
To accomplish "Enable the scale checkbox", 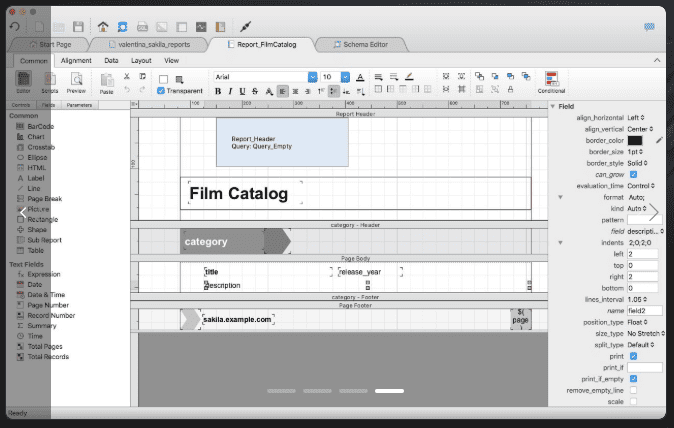I will point(633,401).
